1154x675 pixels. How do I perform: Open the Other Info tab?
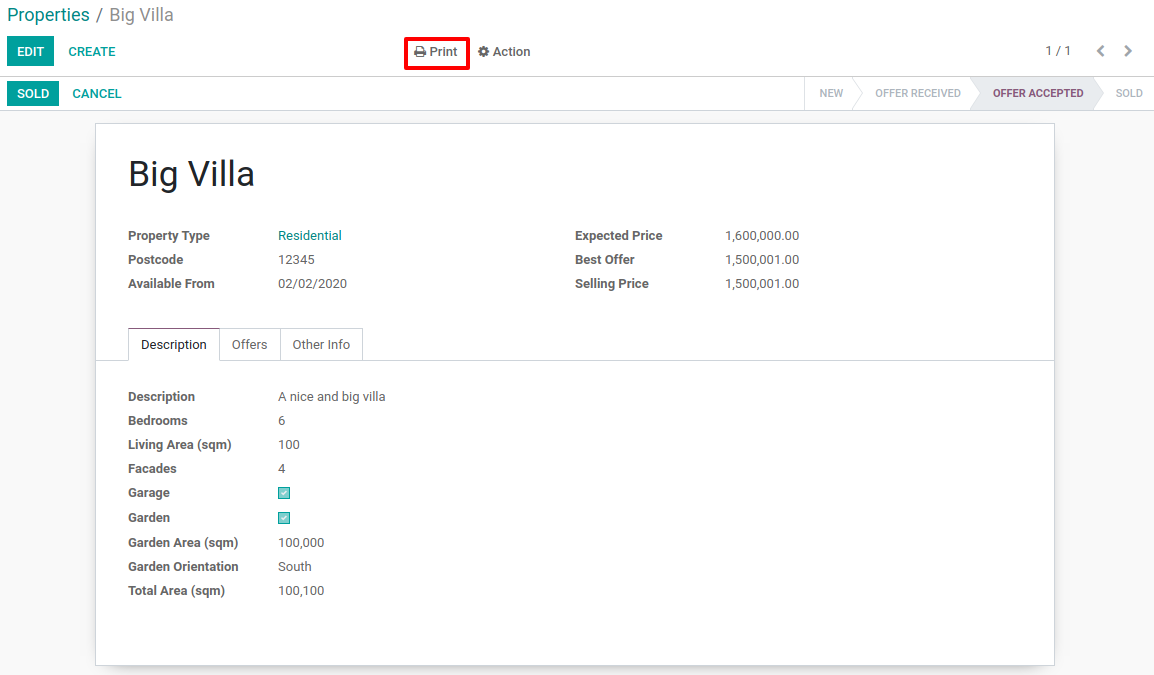coord(321,345)
